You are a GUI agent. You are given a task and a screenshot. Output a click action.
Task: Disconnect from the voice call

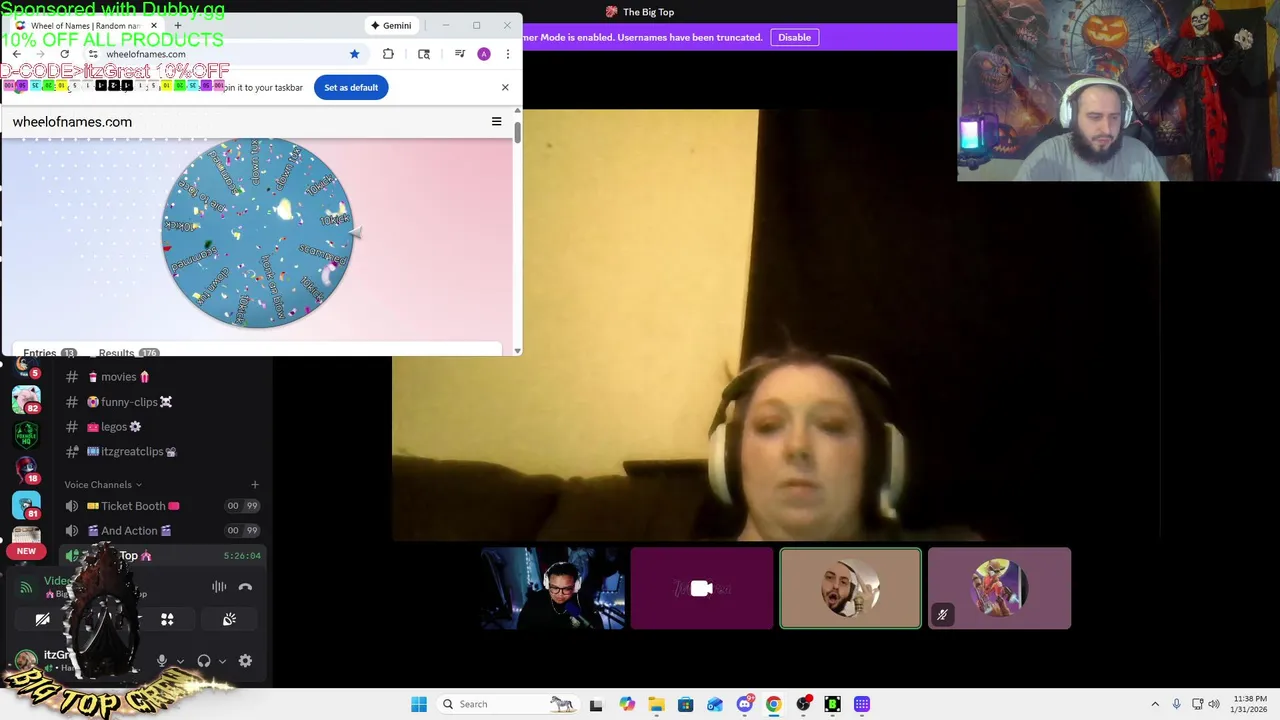pos(245,587)
